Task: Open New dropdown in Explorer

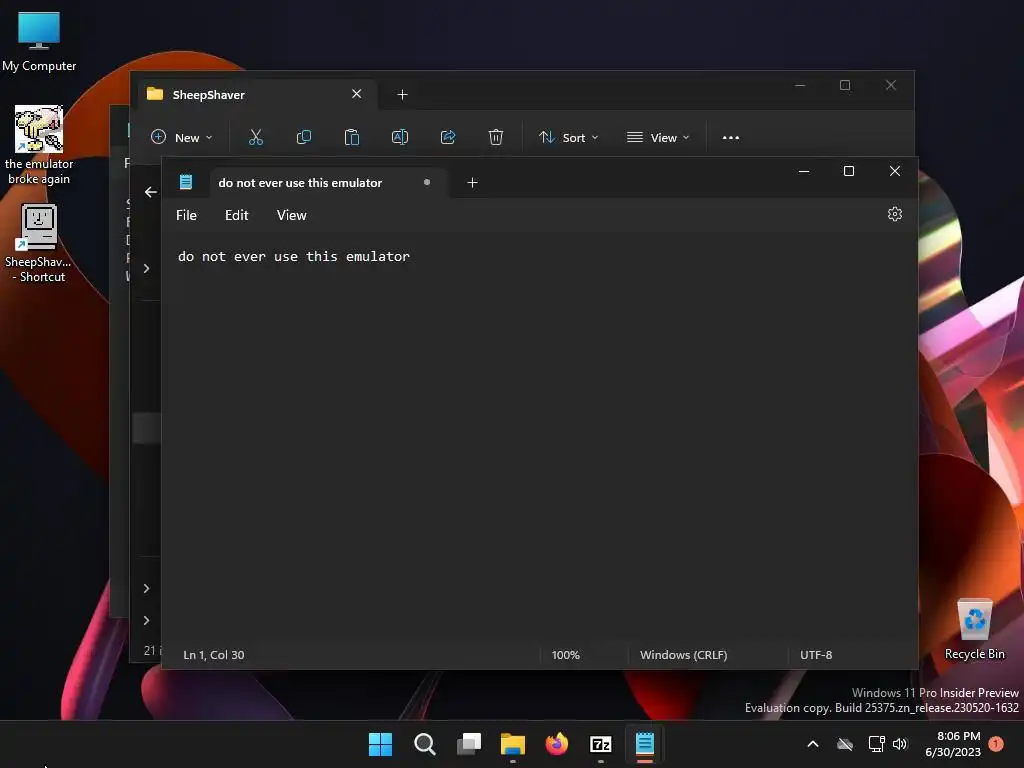Action: 182,137
